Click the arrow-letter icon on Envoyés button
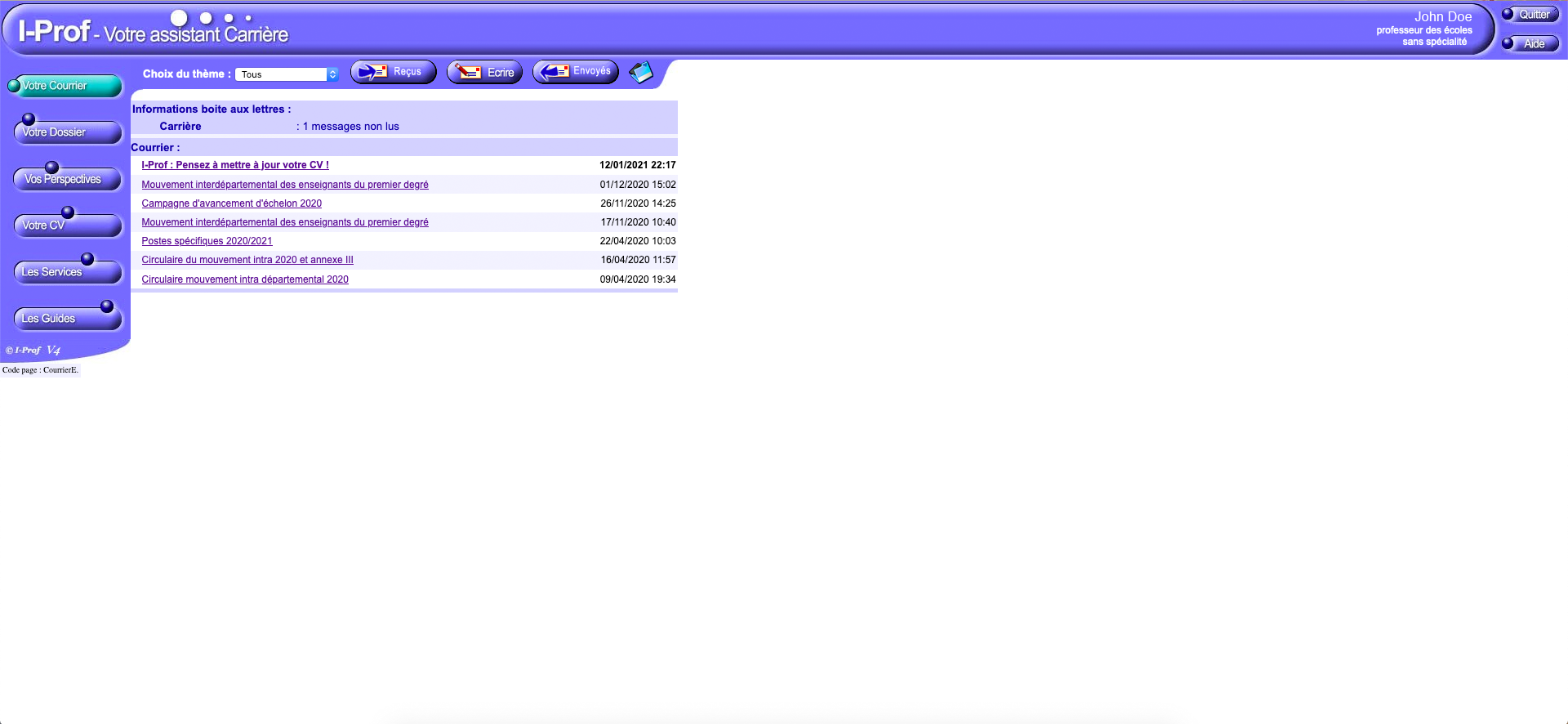This screenshot has height=724, width=1568. pos(555,72)
